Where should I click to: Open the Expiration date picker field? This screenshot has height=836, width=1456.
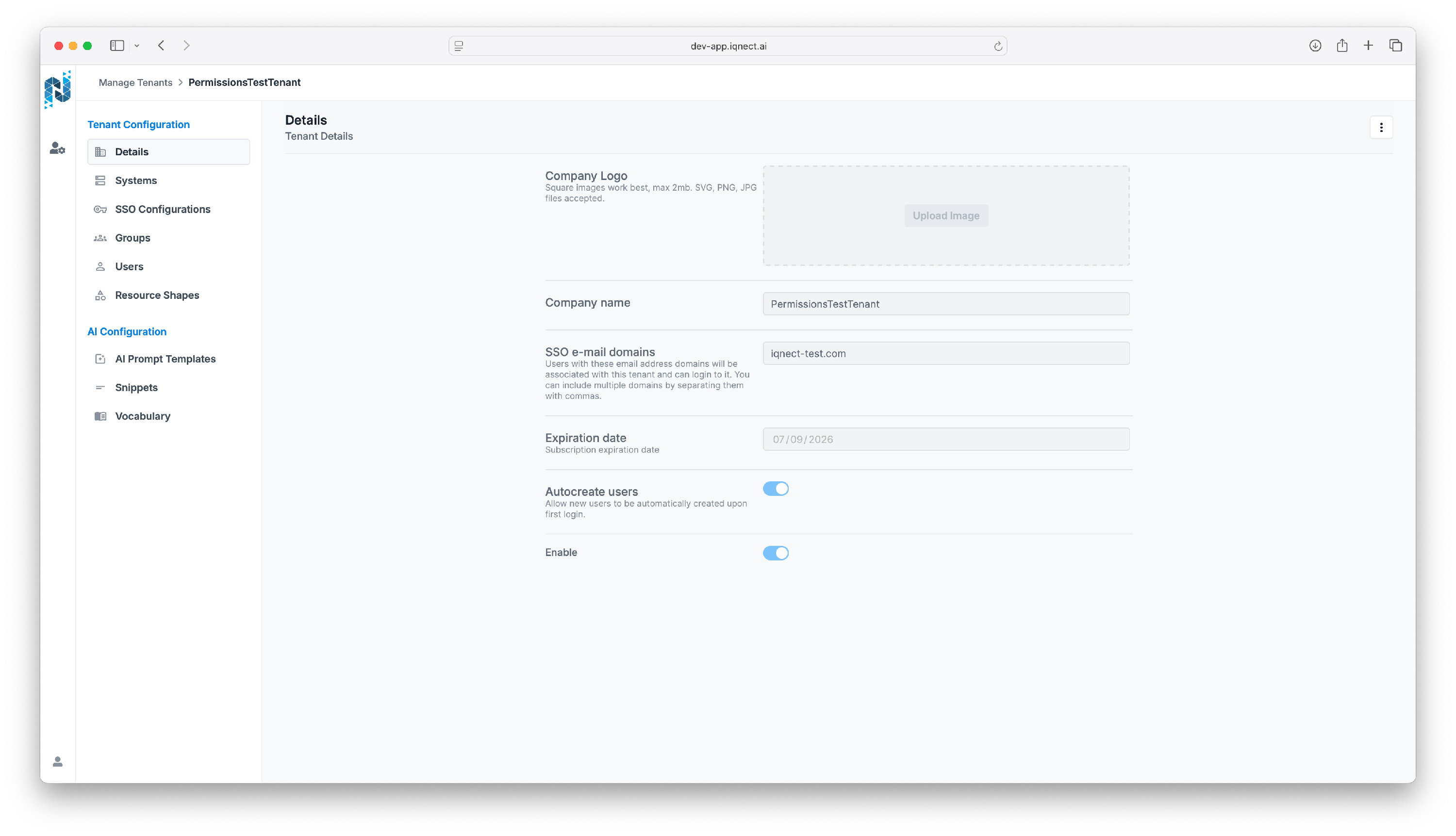[945, 439]
